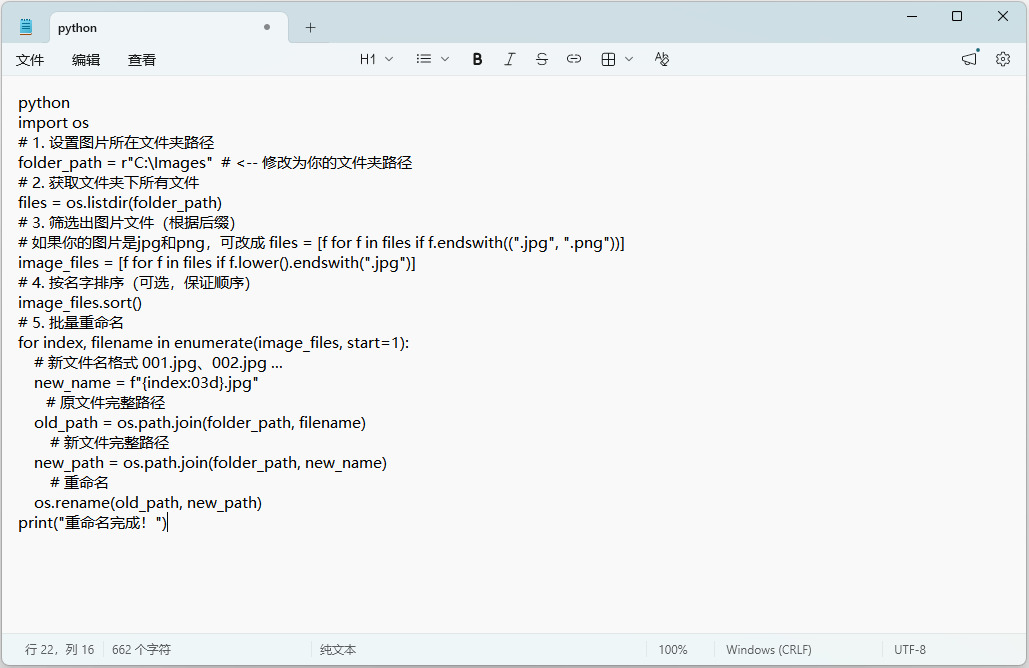Click the comment '# 1. 设置图片所在文件夹路径'
1029x668 pixels.
[x=116, y=143]
